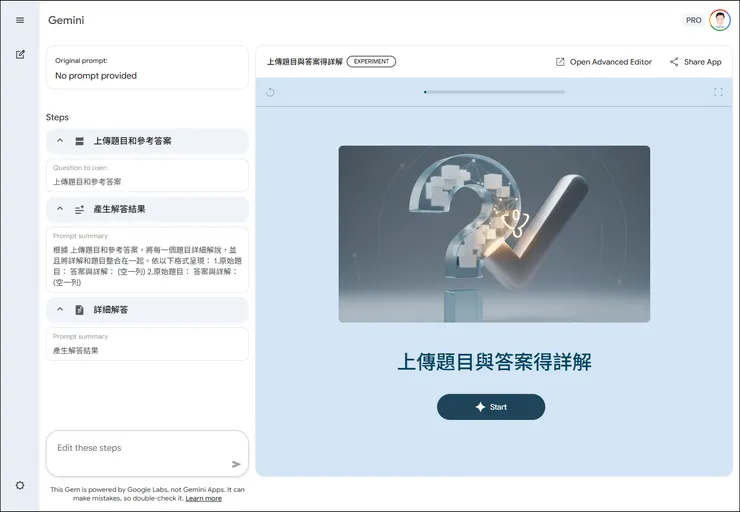Click the app title in preview header
The image size is (740, 512).
coord(305,62)
